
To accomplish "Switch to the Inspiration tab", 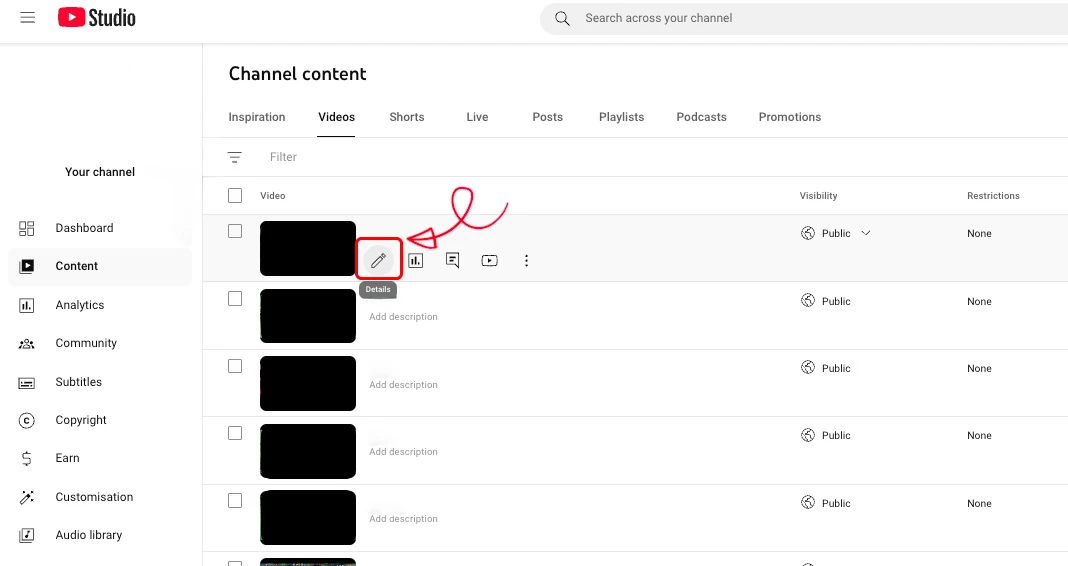I will point(257,117).
